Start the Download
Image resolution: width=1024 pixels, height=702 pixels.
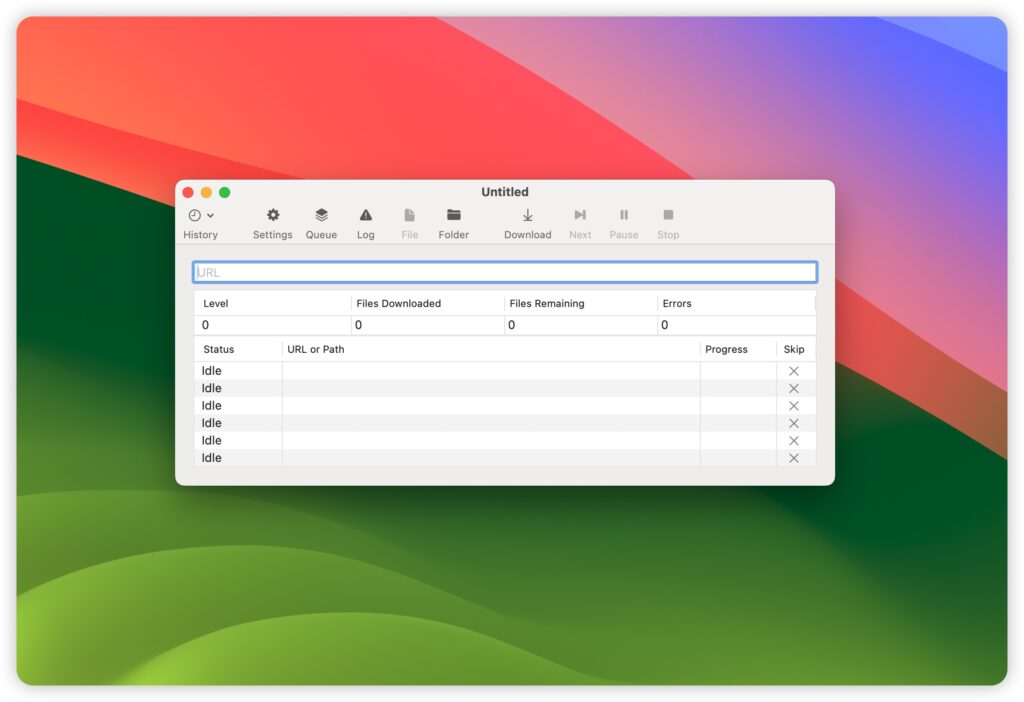tap(527, 222)
